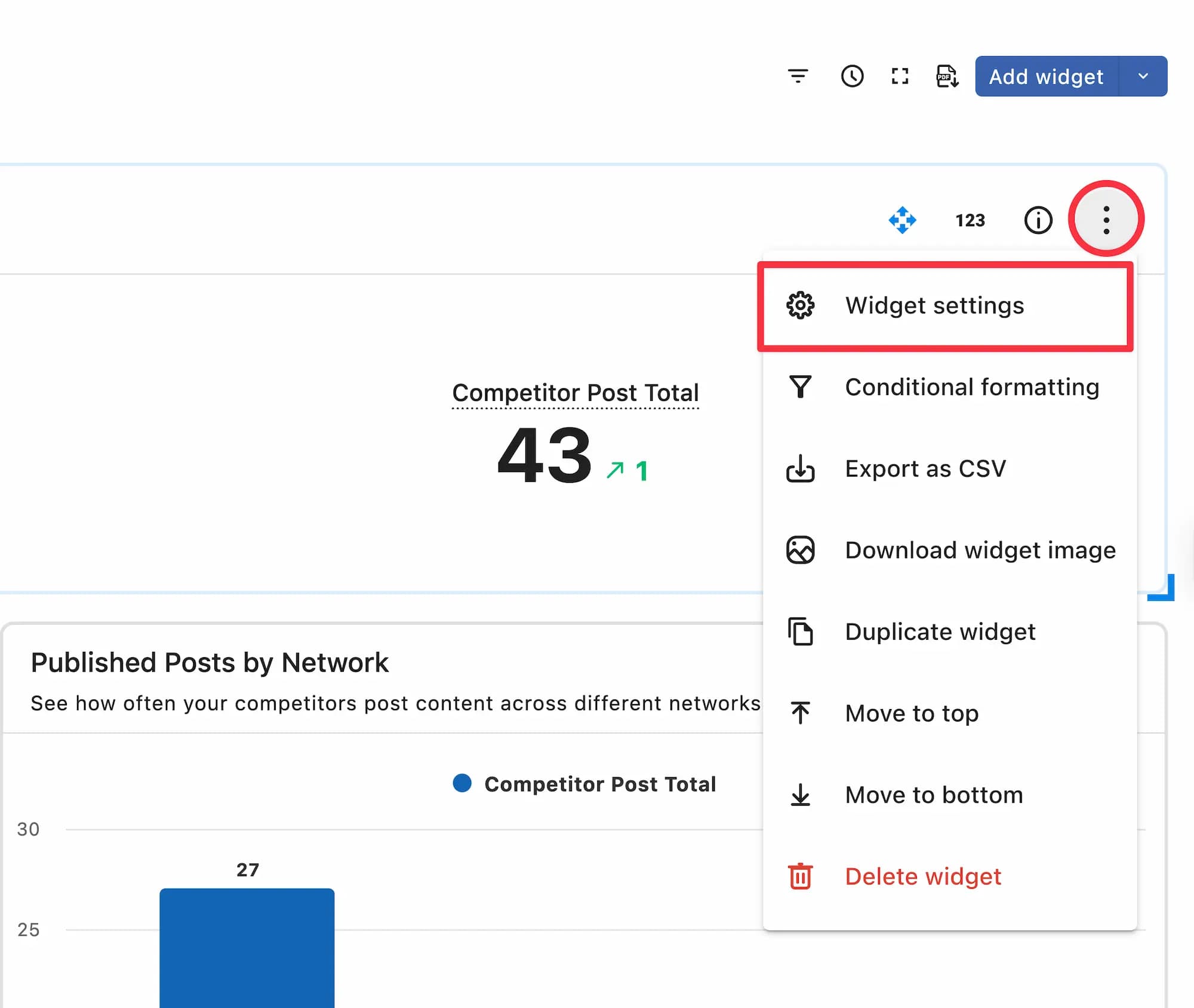Click the three-dot widget options button
Viewport: 1194px width, 1008px height.
[1106, 220]
